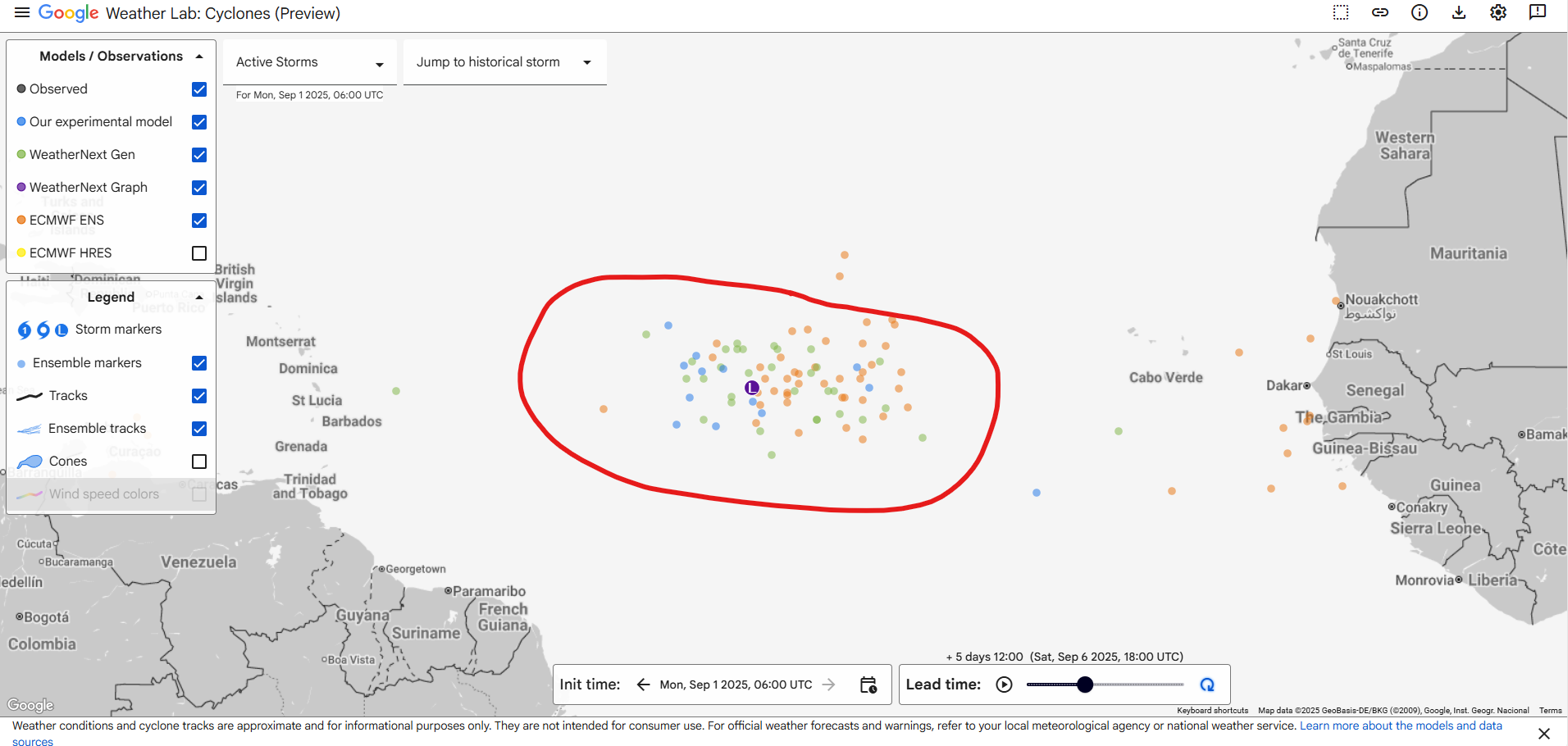Viewport: 1568px width, 746px height.
Task: Open Jump to historical storm dropdown
Action: pos(504,62)
